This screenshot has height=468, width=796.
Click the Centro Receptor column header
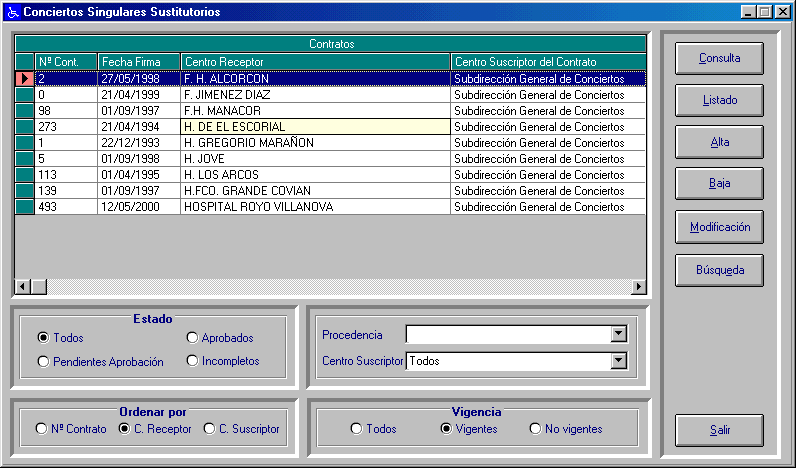click(x=315, y=62)
